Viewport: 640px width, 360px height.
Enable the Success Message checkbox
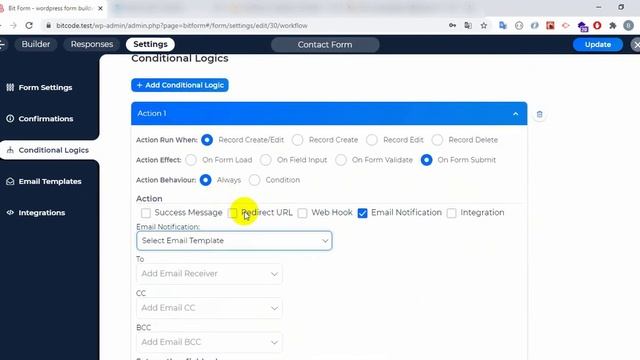pyautogui.click(x=146, y=213)
